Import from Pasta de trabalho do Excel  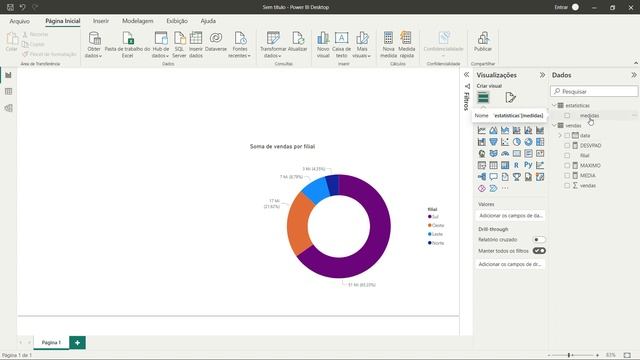(x=127, y=44)
